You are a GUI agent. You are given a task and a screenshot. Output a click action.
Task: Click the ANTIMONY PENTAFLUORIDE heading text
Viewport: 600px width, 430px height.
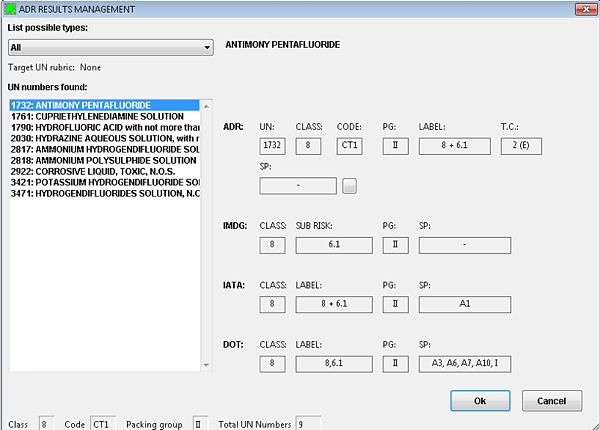coord(282,45)
